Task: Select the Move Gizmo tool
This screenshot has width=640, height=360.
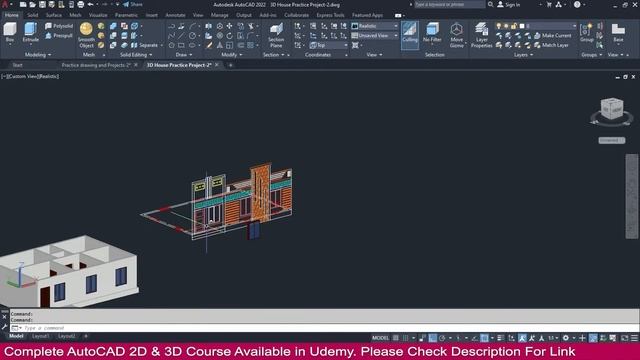Action: tap(457, 35)
